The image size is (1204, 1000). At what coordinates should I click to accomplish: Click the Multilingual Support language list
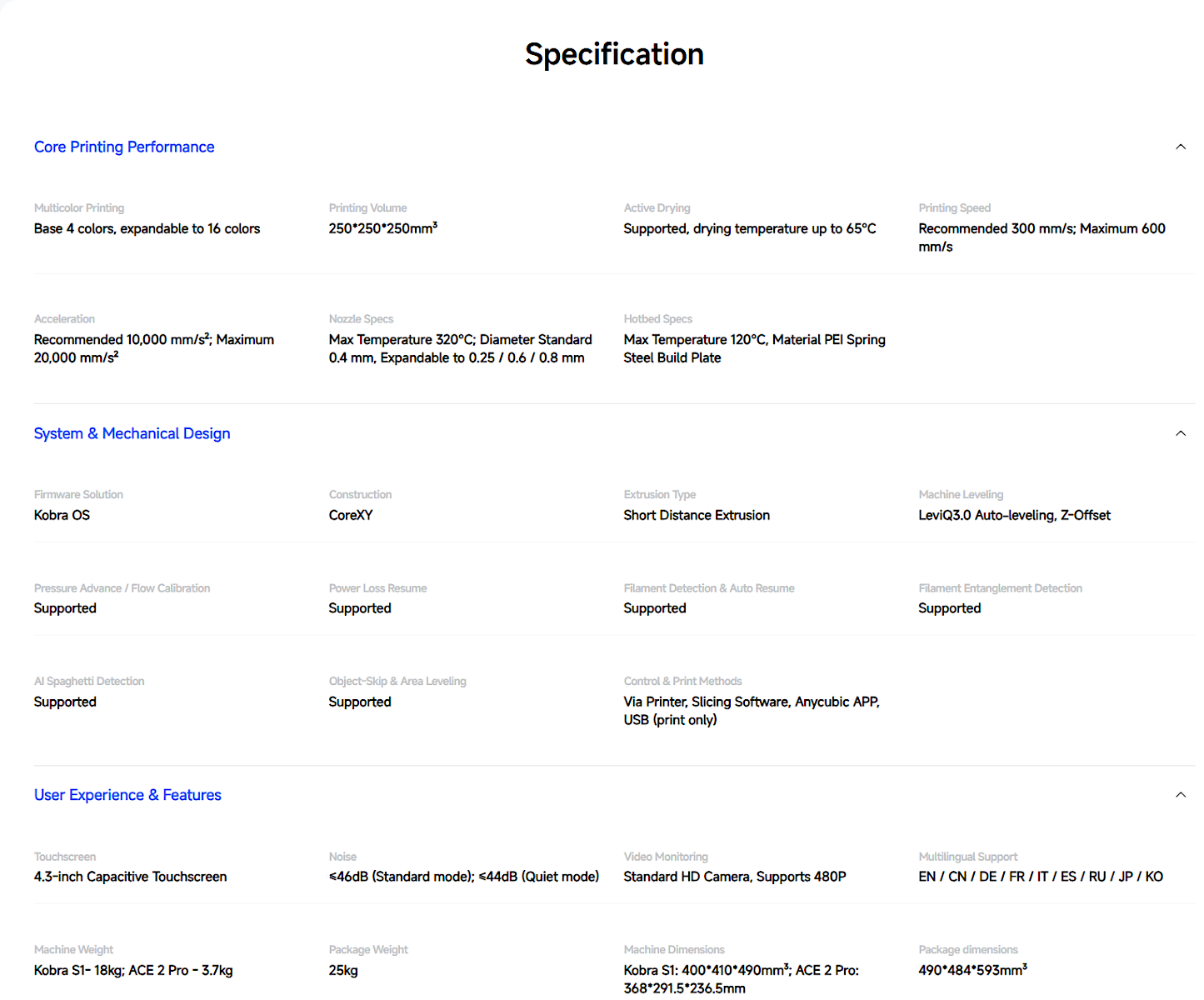pyautogui.click(x=1041, y=877)
